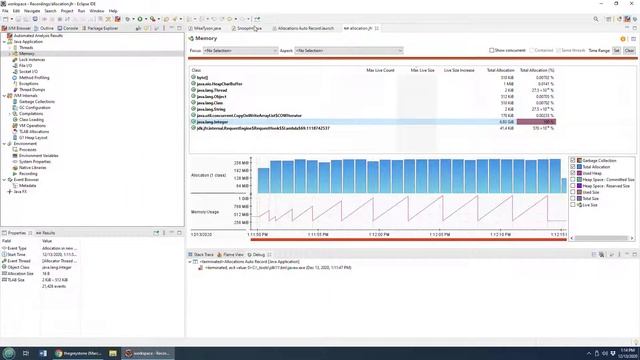The height and width of the screenshot is (360, 640).
Task: Collapse the Event Browser tree node
Action: (x=4, y=180)
